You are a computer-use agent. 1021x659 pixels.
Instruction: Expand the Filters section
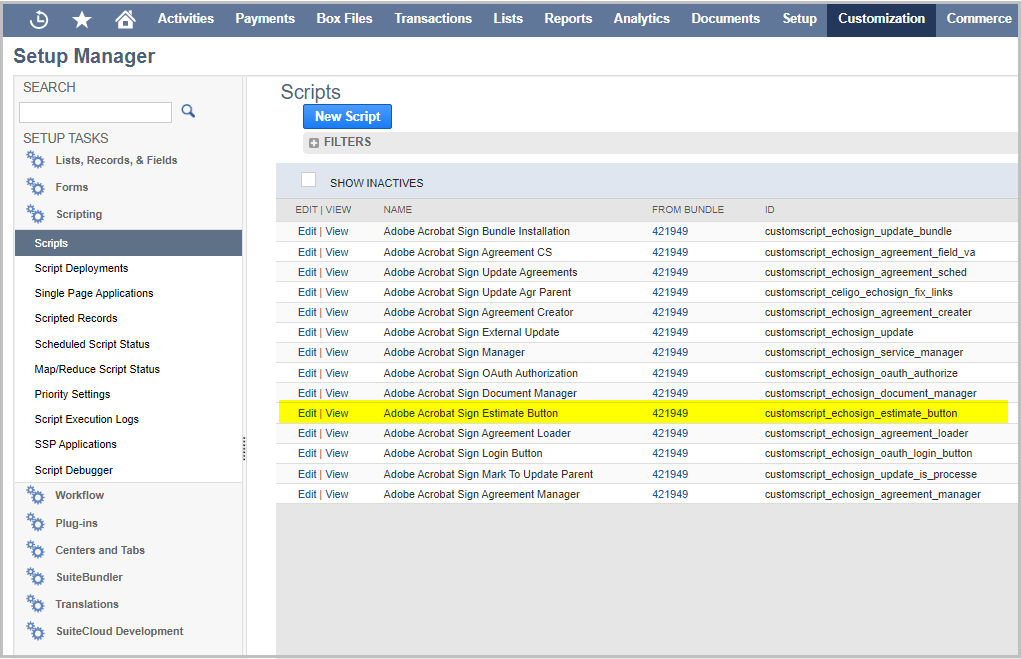point(314,143)
